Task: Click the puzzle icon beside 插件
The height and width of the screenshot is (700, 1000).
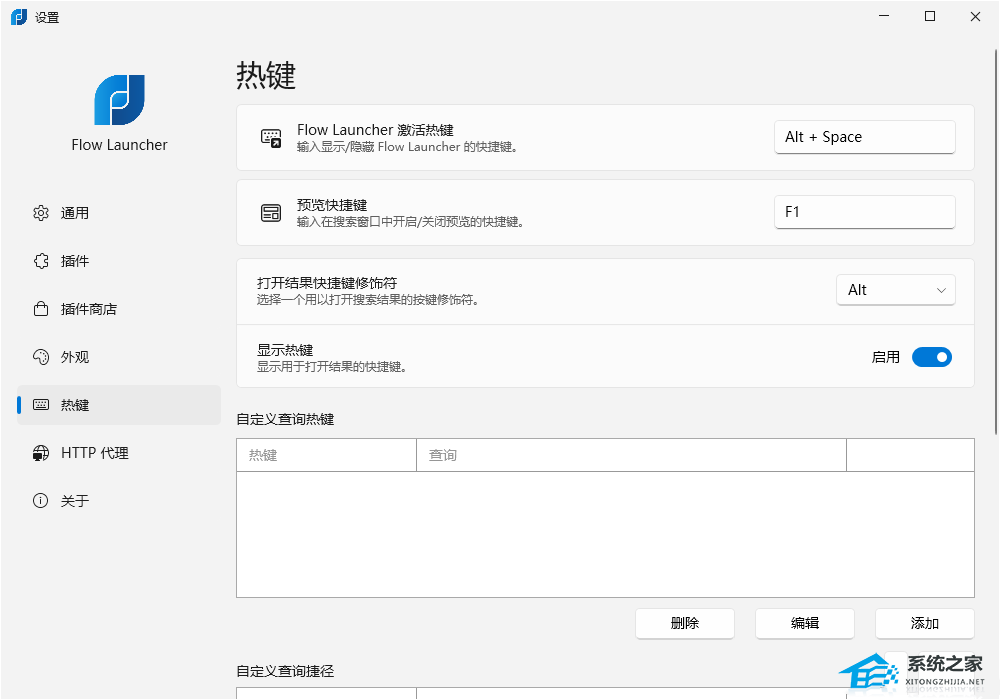Action: pyautogui.click(x=41, y=261)
